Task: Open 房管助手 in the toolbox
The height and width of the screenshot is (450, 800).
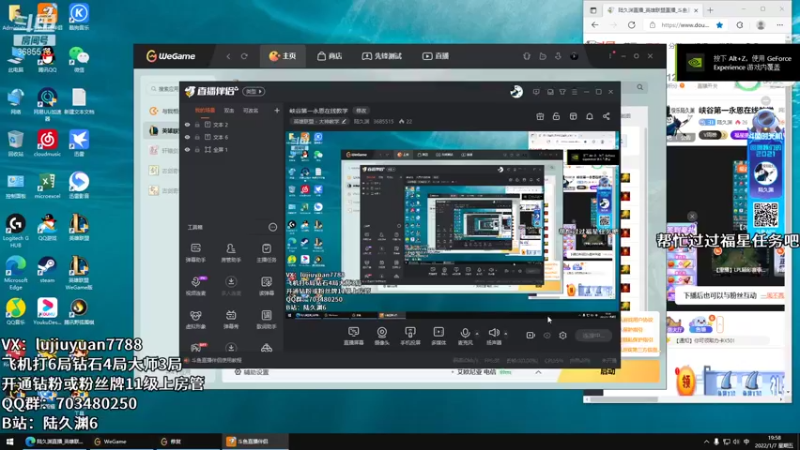Action: (231, 253)
